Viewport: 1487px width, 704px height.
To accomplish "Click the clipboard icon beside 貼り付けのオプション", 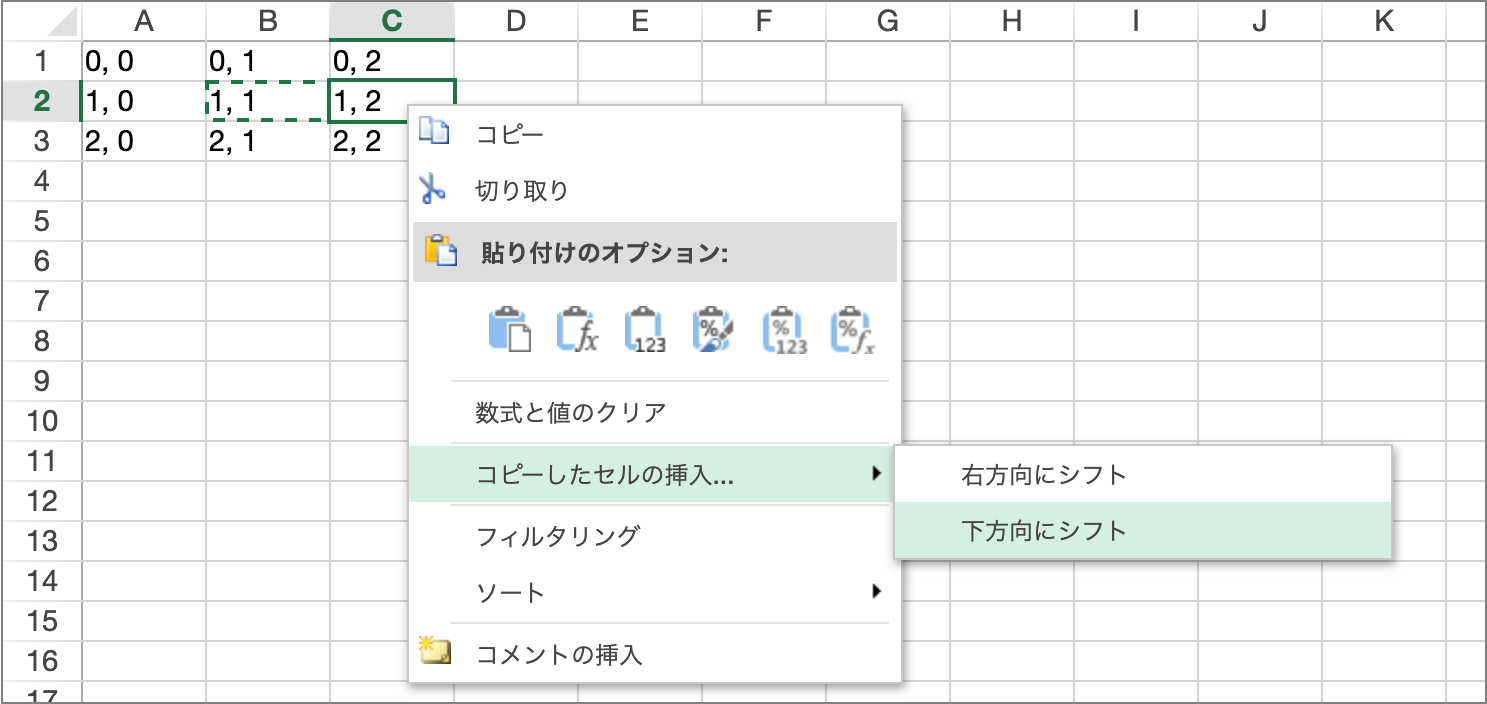I will tap(440, 251).
